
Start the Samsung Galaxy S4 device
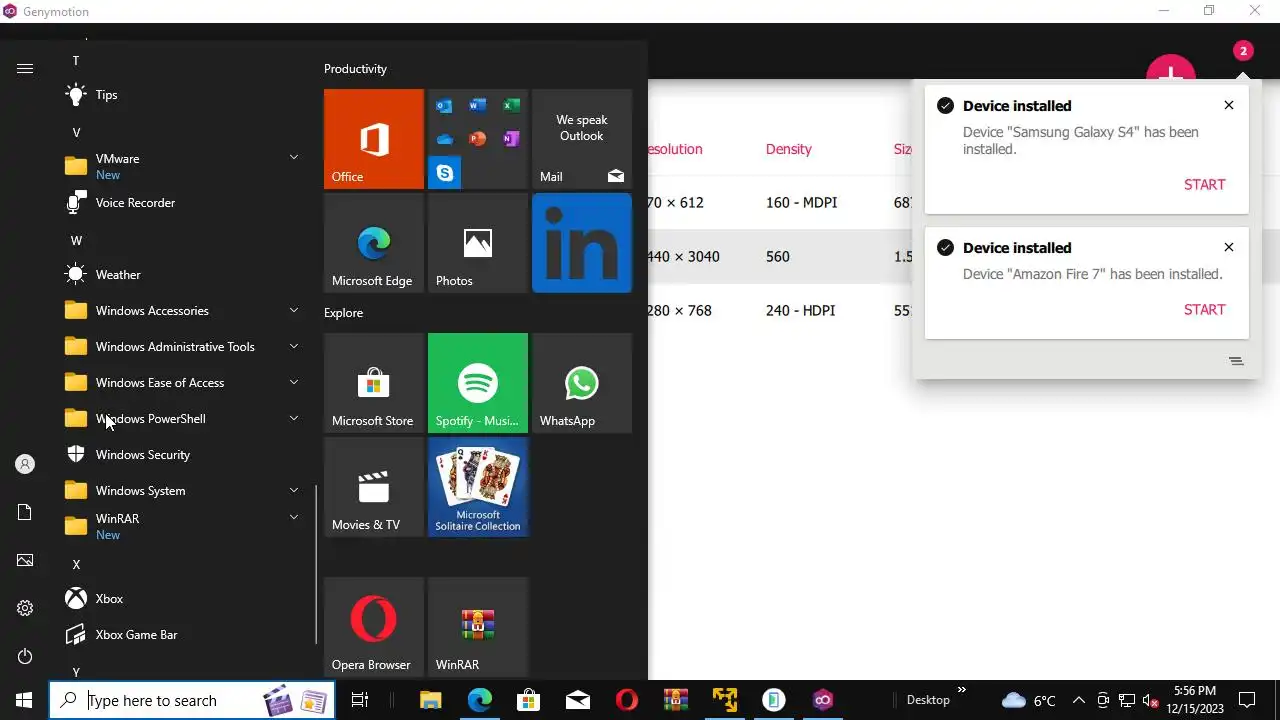pyautogui.click(x=1204, y=184)
